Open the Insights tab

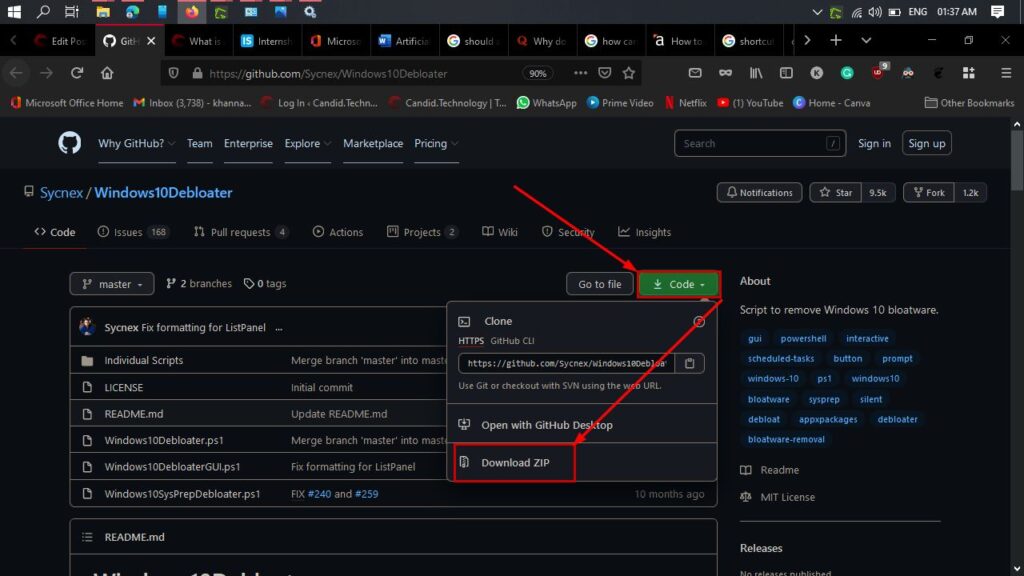[645, 232]
